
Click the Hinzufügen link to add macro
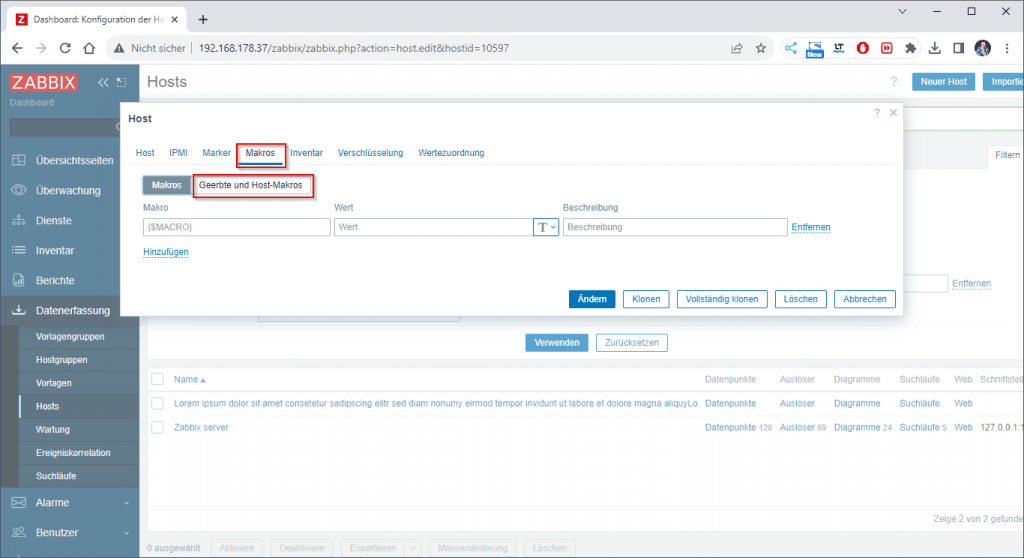pos(166,252)
